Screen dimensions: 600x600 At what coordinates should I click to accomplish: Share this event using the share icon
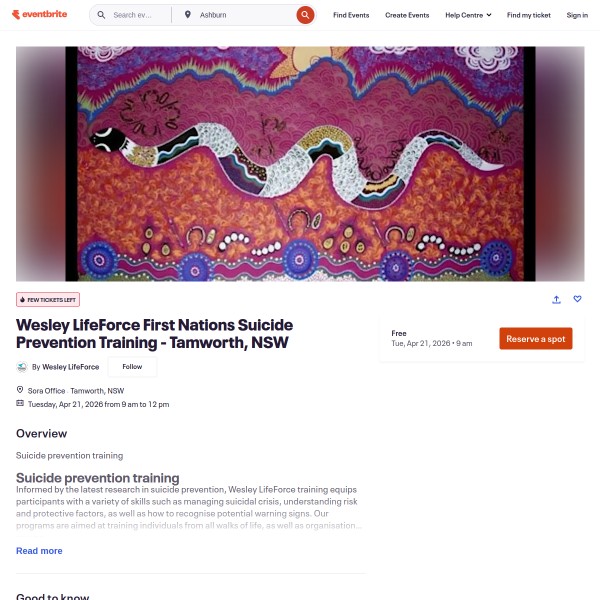556,299
